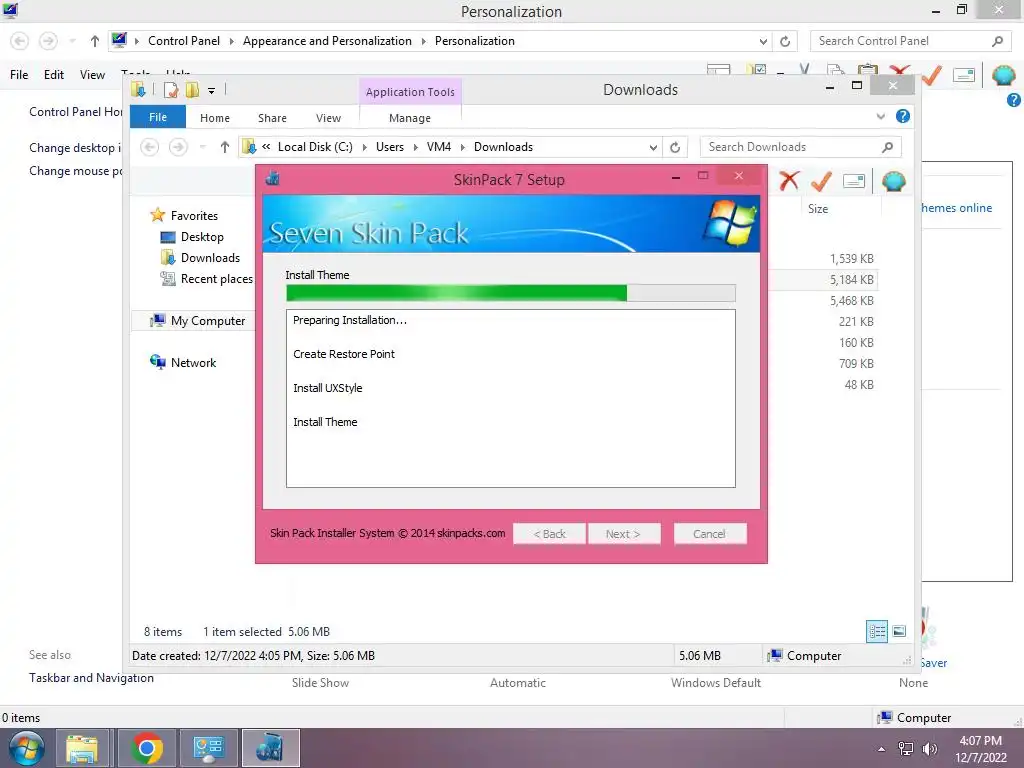1024x768 pixels.
Task: Click Next in SkinPack Setup
Action: (x=624, y=534)
